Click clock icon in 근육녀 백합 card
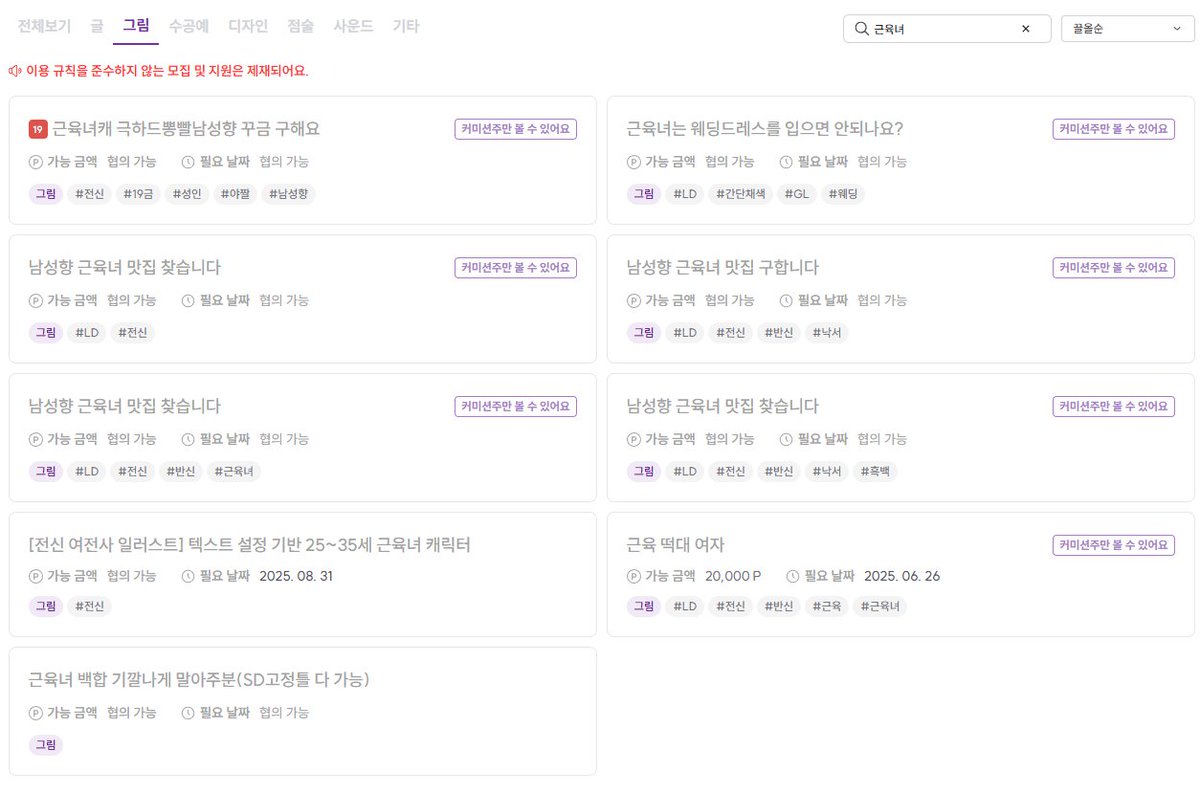The width and height of the screenshot is (1200, 794). pyautogui.click(x=188, y=713)
